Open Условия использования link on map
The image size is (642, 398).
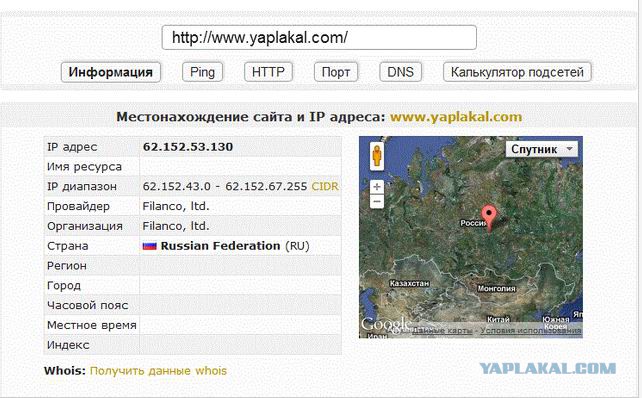point(531,330)
